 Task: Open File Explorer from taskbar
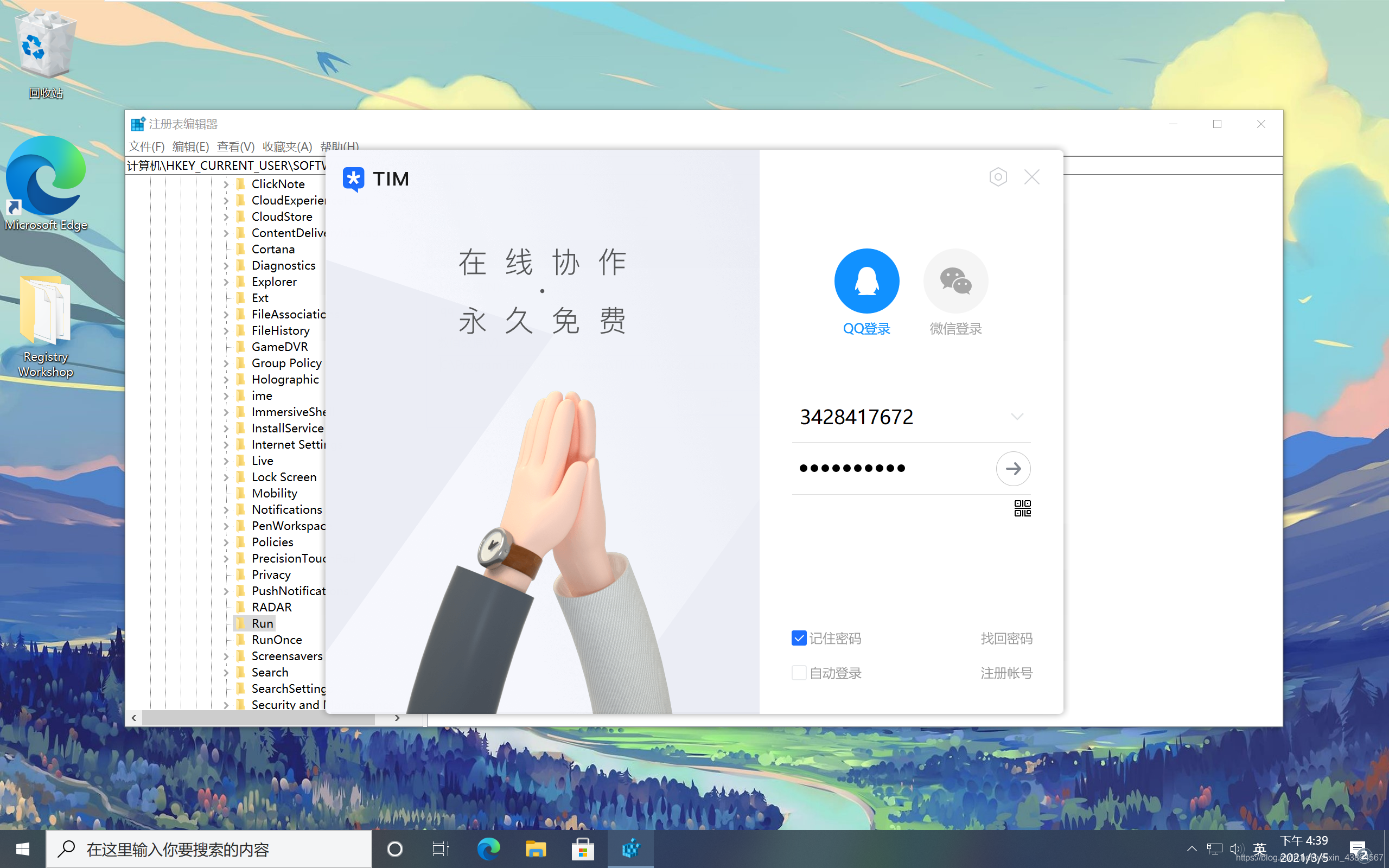pos(536,848)
